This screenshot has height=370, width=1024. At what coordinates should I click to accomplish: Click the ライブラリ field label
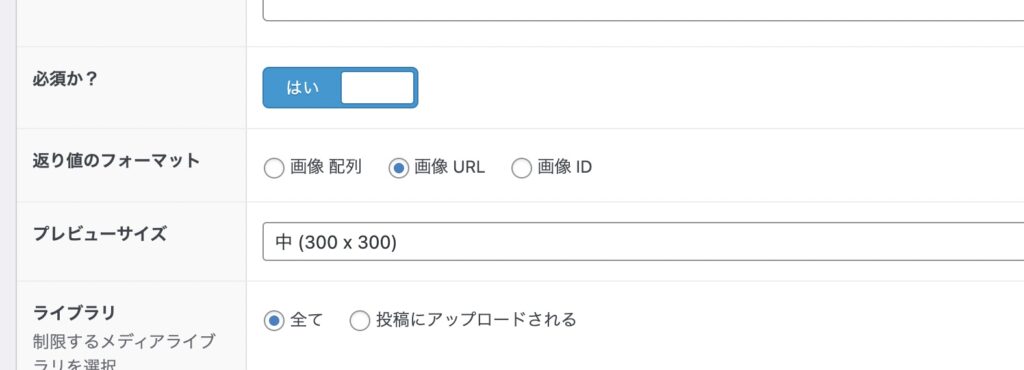pos(74,313)
